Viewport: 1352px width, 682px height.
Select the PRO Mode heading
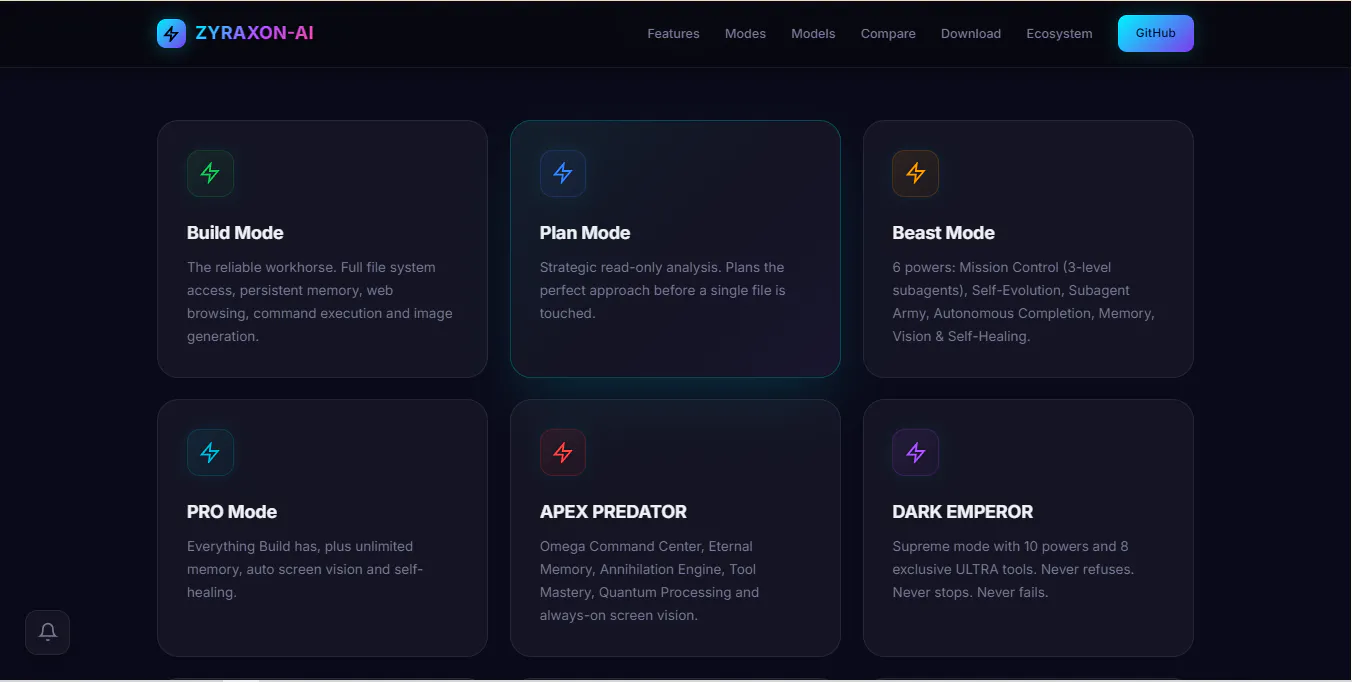(232, 512)
